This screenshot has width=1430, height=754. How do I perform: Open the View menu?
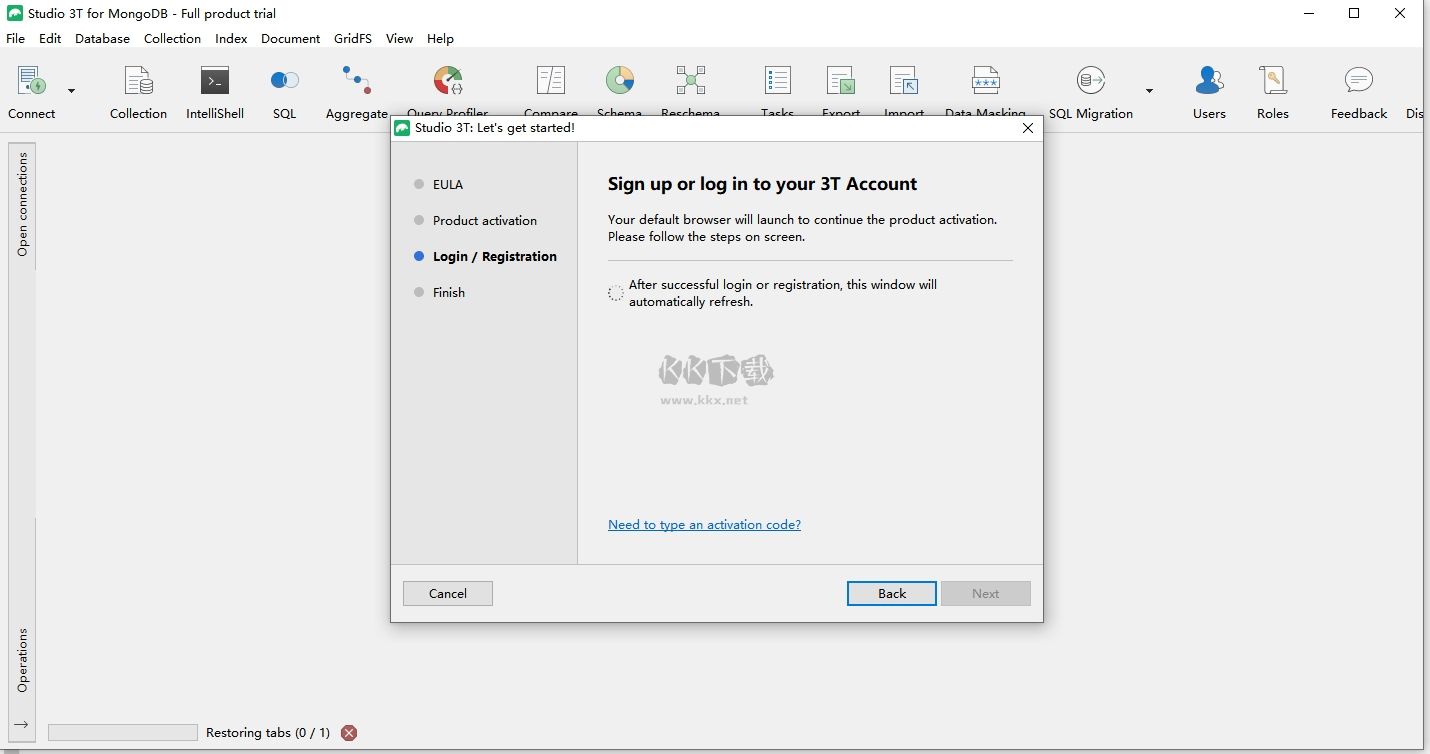(399, 39)
